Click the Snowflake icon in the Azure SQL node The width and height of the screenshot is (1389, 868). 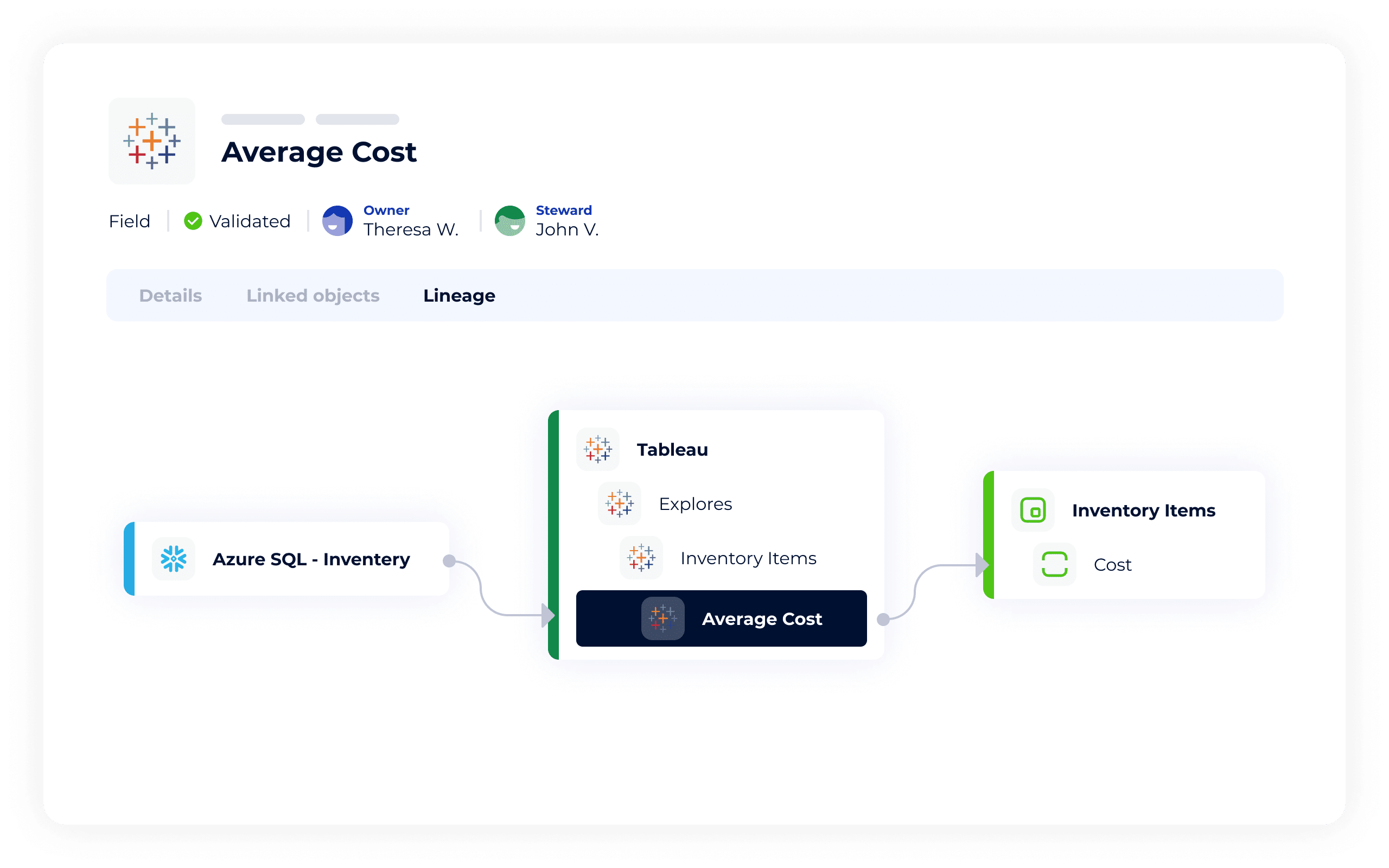[x=173, y=559]
